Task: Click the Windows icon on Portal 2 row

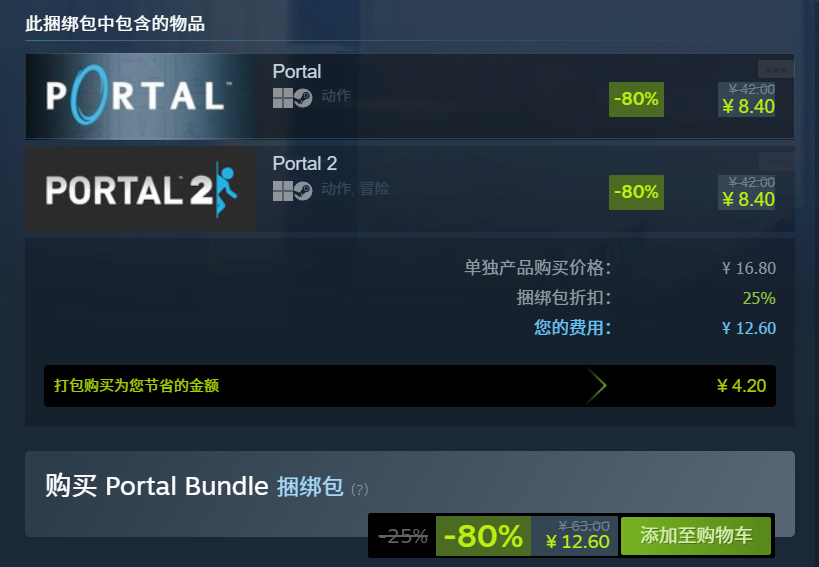Action: 283,191
